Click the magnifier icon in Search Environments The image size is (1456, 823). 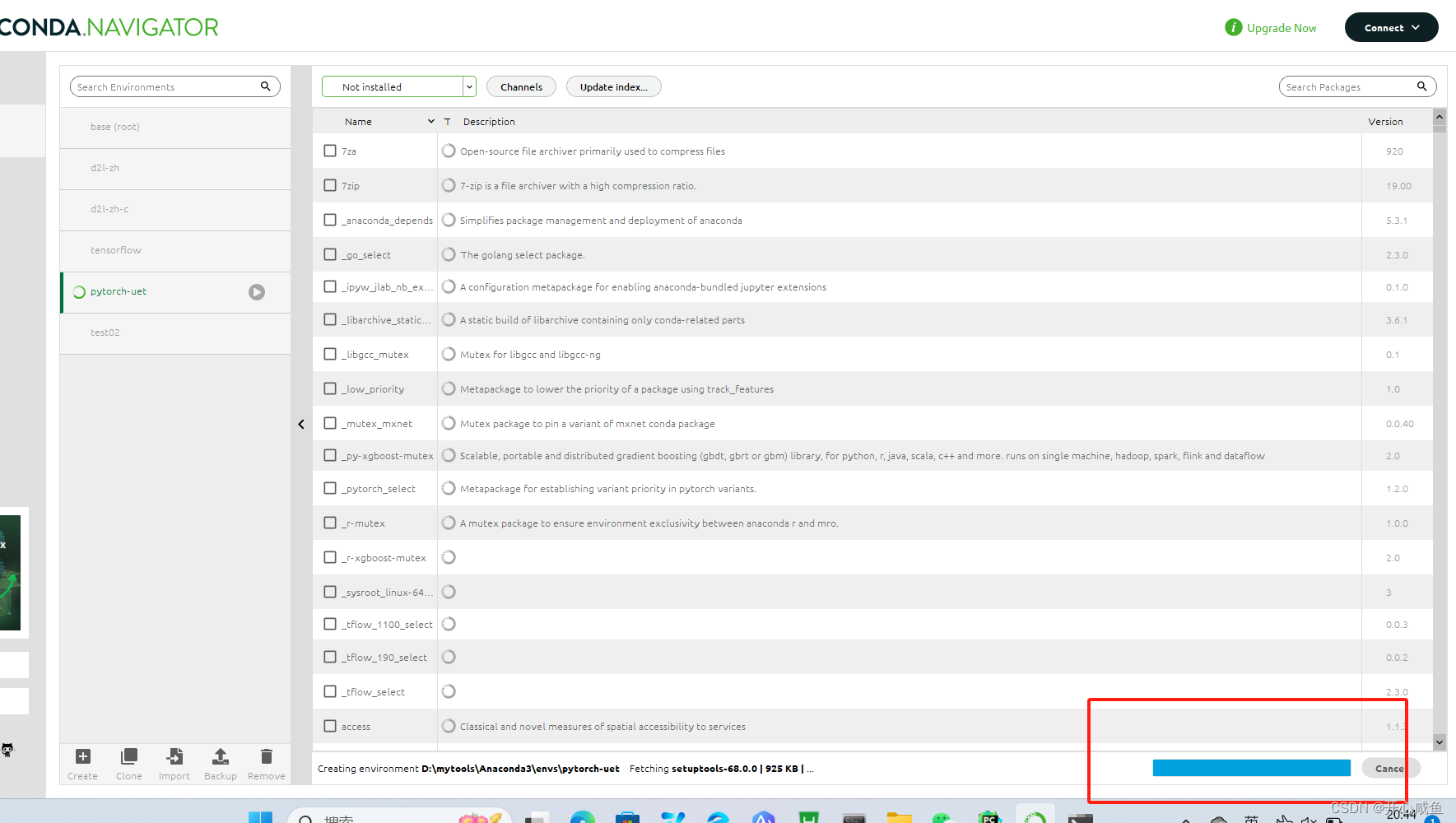[266, 86]
